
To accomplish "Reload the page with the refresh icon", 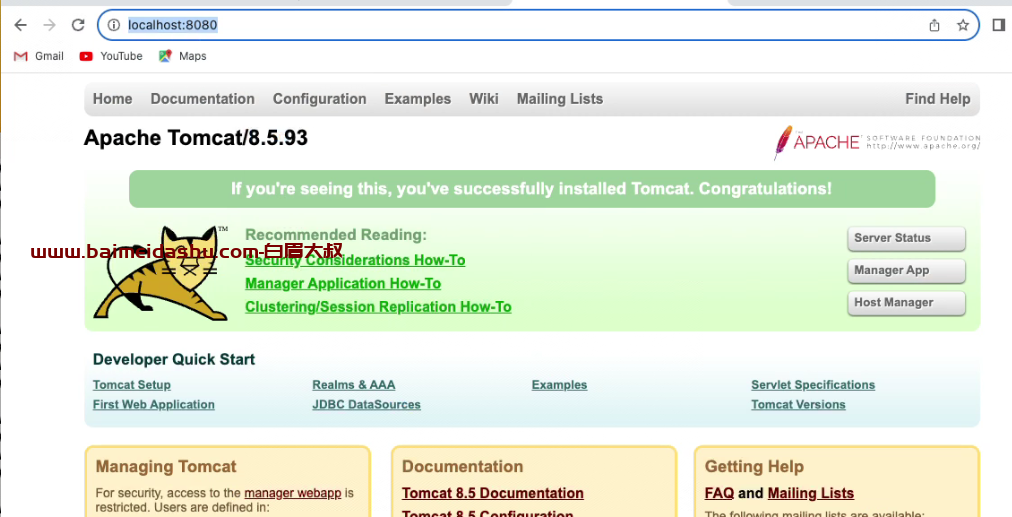I will [78, 25].
